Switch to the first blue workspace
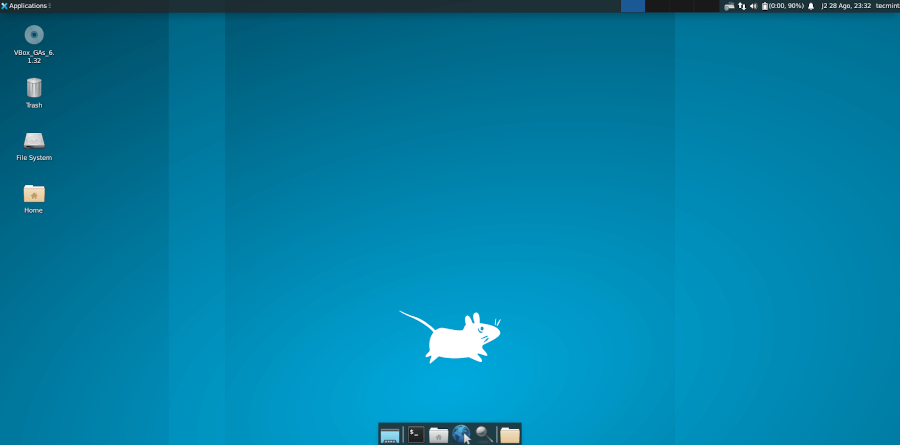 633,6
